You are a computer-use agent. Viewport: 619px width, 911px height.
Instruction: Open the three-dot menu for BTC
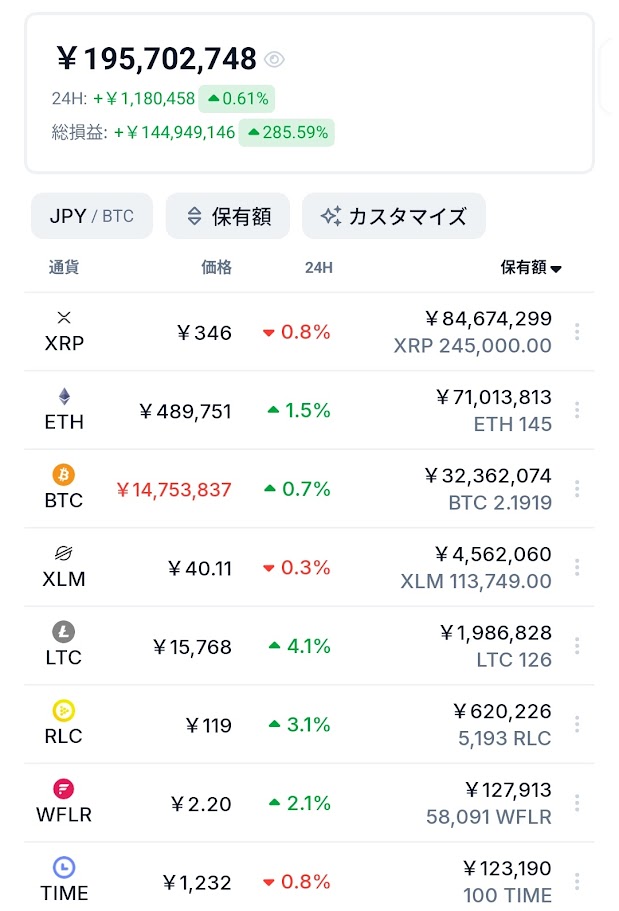pos(577,489)
